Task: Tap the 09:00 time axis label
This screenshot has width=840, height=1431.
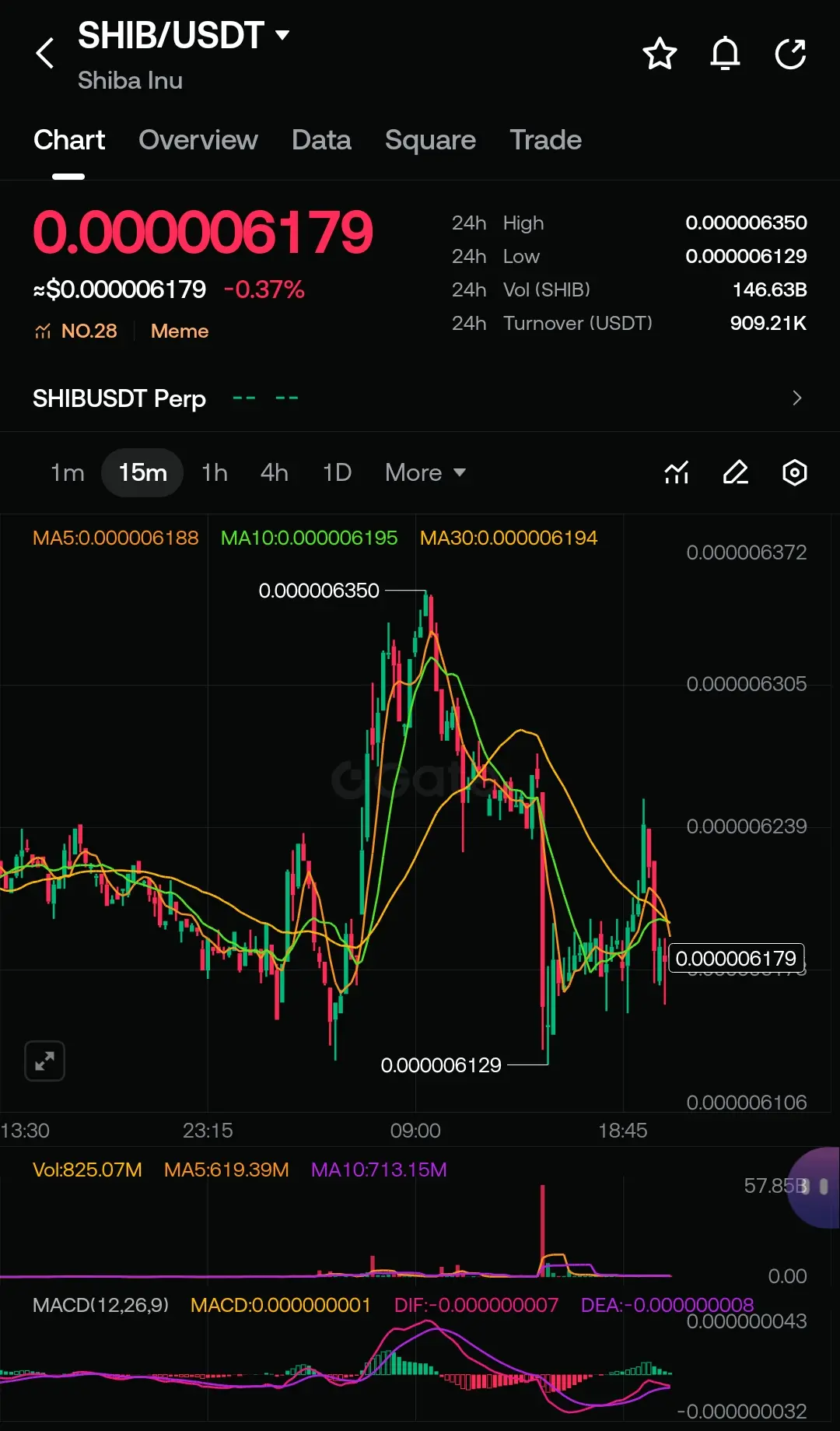Action: [x=415, y=1130]
